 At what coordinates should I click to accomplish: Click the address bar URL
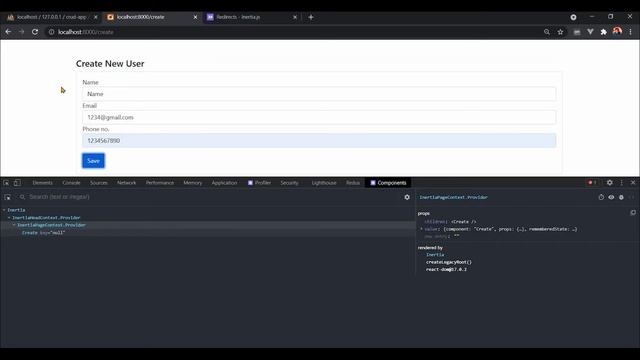pos(86,32)
